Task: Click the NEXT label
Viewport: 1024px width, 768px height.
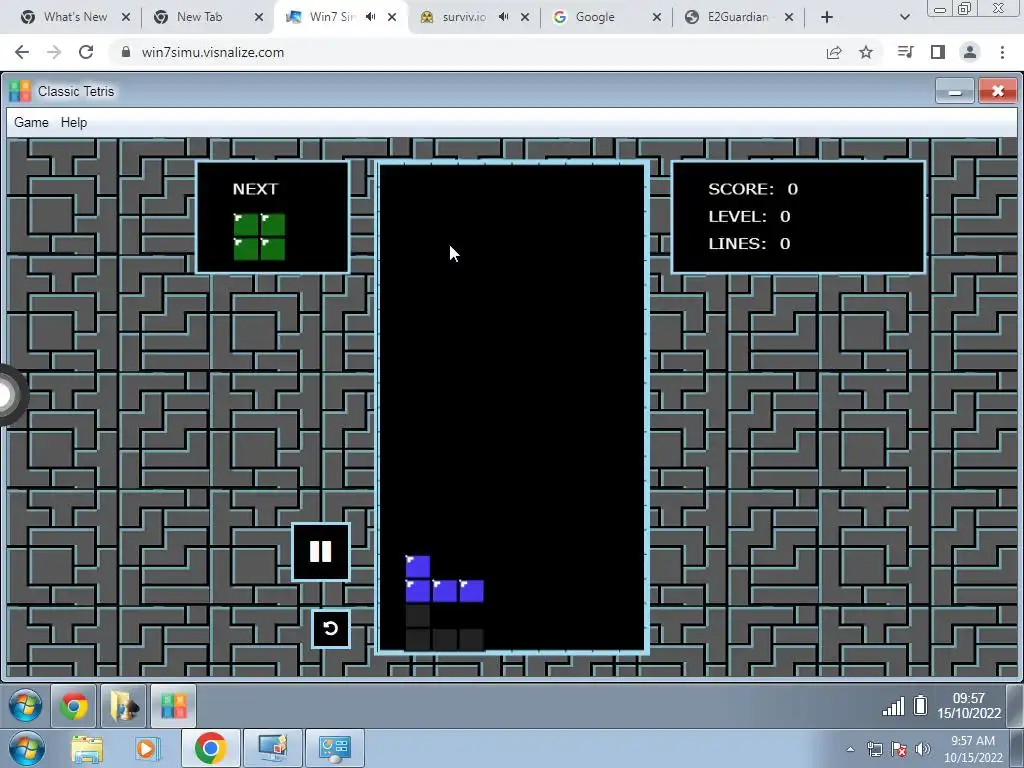Action: (x=255, y=189)
